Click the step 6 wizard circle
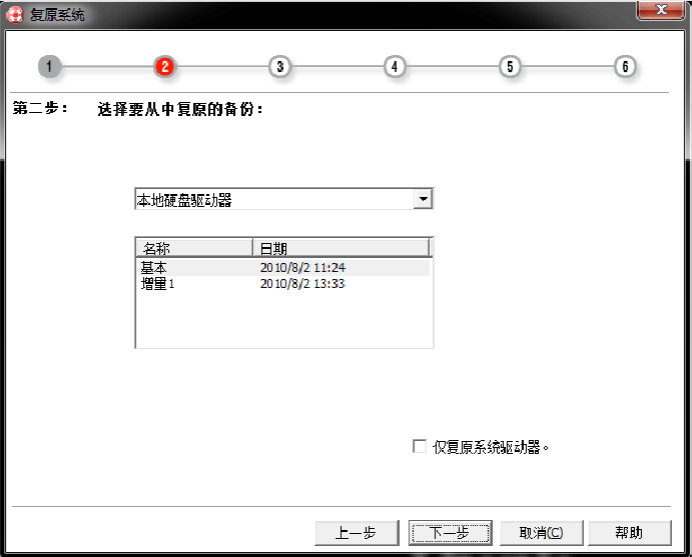 (x=625, y=67)
